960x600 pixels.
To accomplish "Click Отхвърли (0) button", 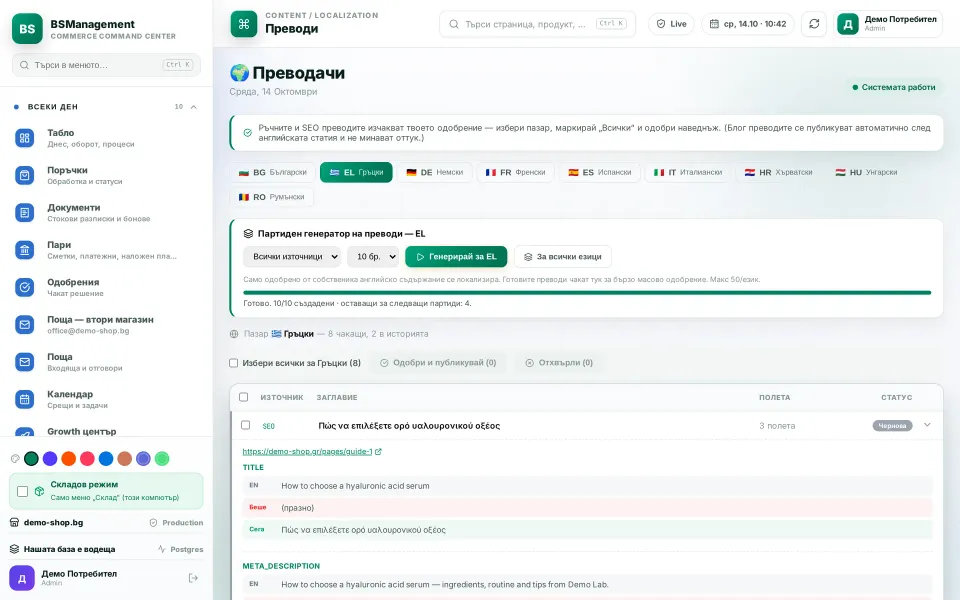I will tap(560, 363).
